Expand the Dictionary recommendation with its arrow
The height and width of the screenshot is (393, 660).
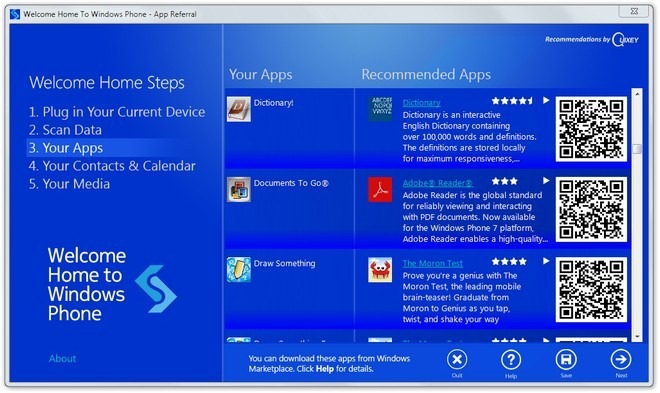point(546,101)
